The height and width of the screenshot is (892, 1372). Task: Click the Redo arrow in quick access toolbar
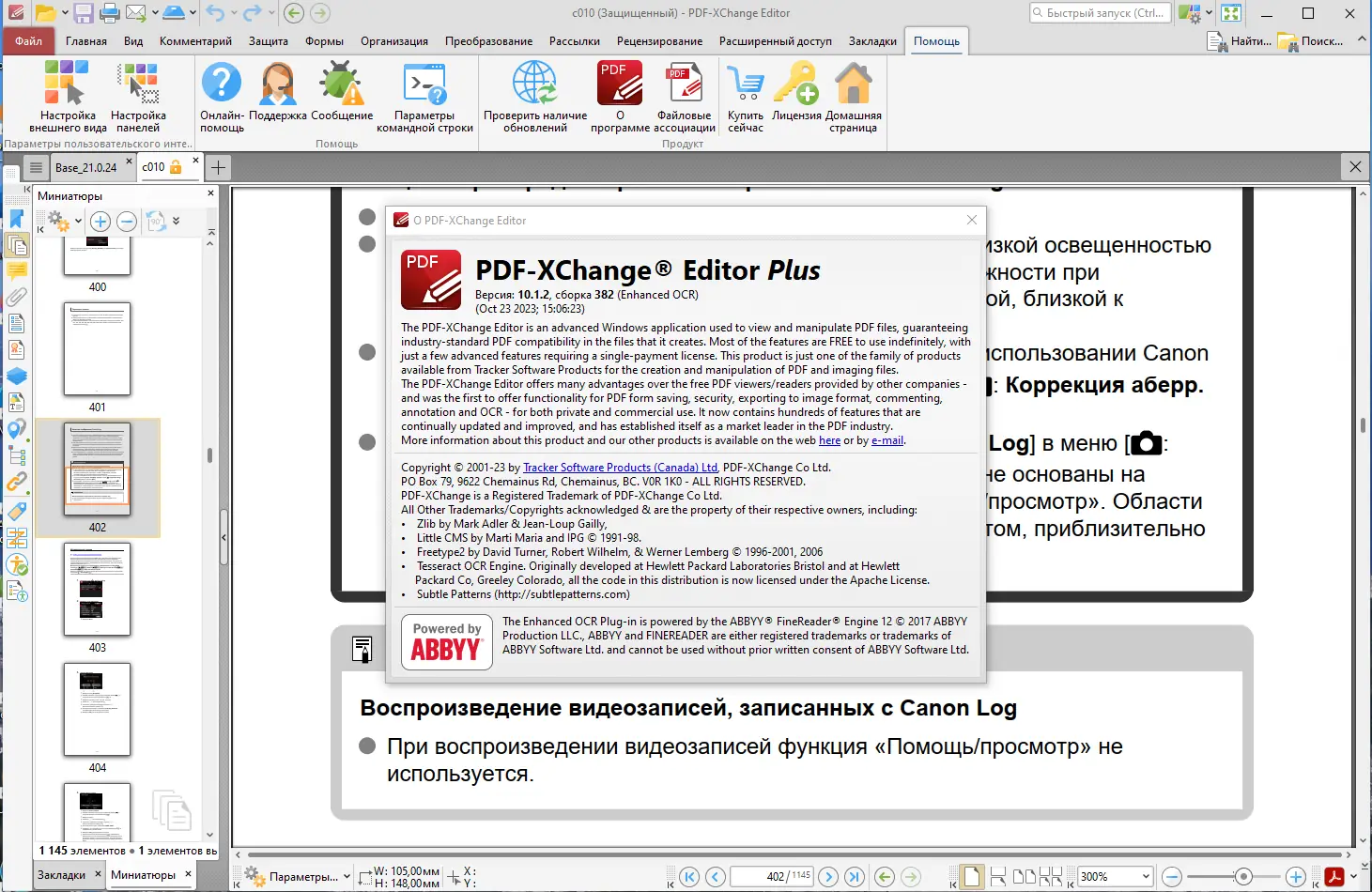tap(251, 13)
